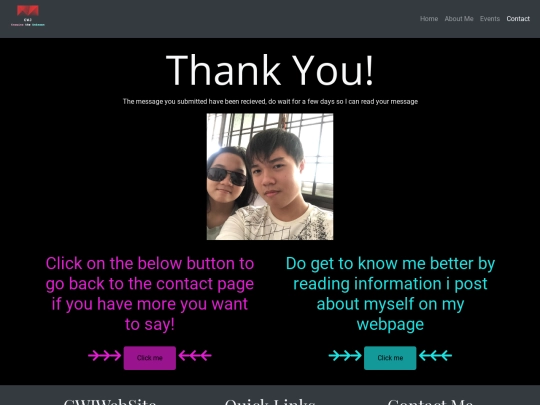540x405 pixels.
Task: Click the teal Click me button
Action: click(390, 358)
